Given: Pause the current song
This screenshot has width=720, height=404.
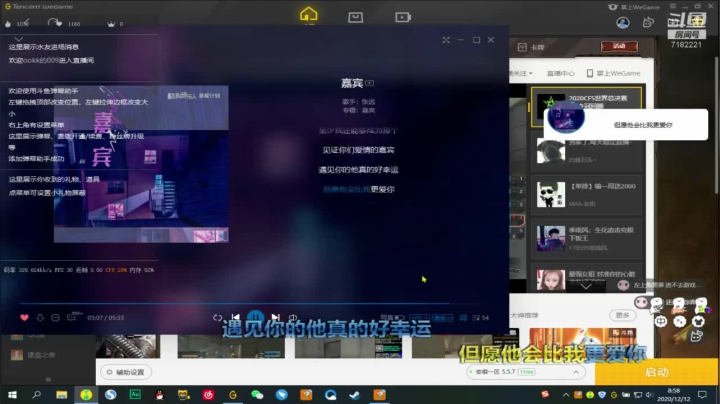Looking at the screenshot, I should [x=255, y=316].
